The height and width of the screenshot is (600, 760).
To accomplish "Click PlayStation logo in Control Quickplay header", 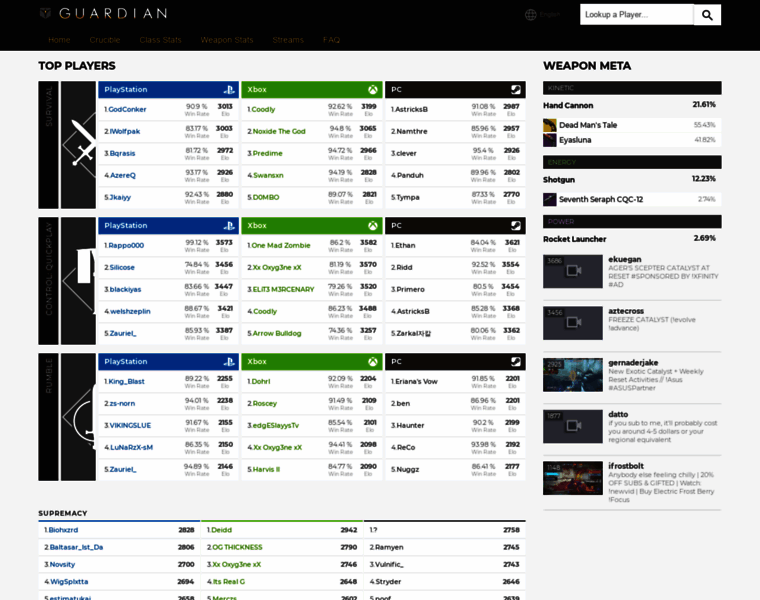I will pos(229,226).
